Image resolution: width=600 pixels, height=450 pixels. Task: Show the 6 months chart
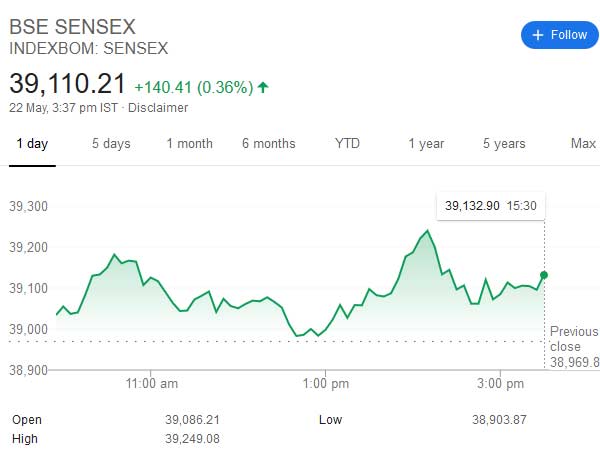pos(269,144)
